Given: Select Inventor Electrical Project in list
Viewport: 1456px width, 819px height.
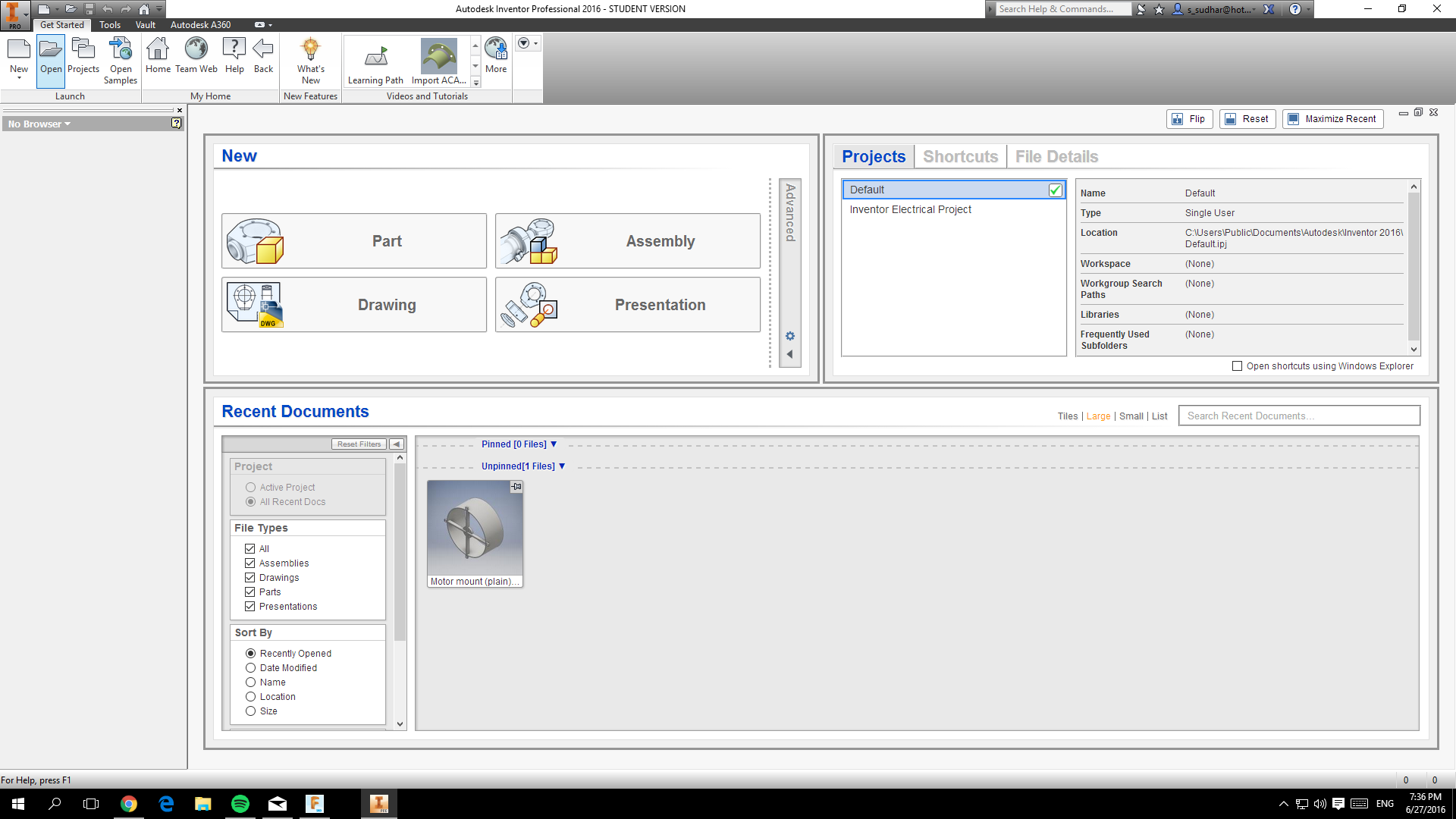Looking at the screenshot, I should [954, 209].
